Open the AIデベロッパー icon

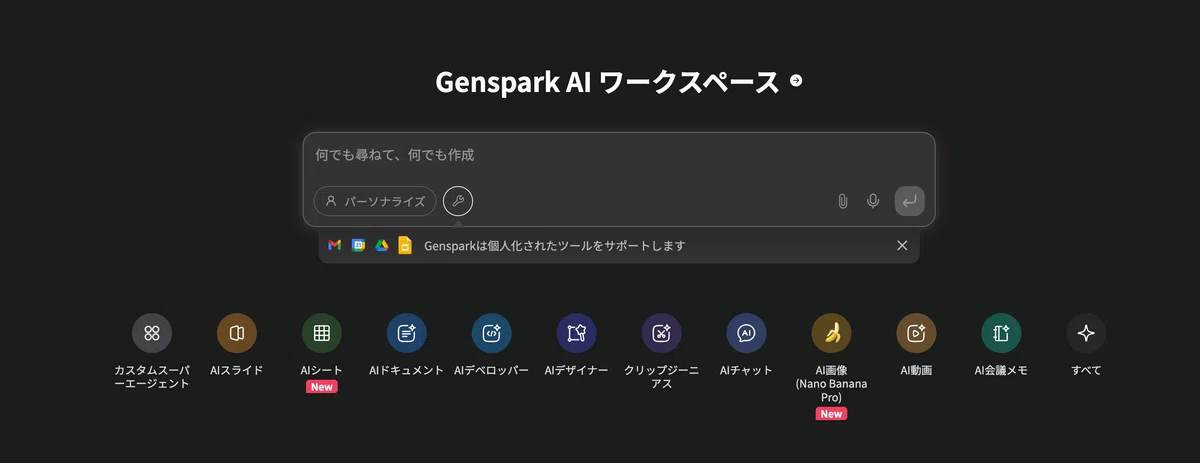pyautogui.click(x=492, y=333)
